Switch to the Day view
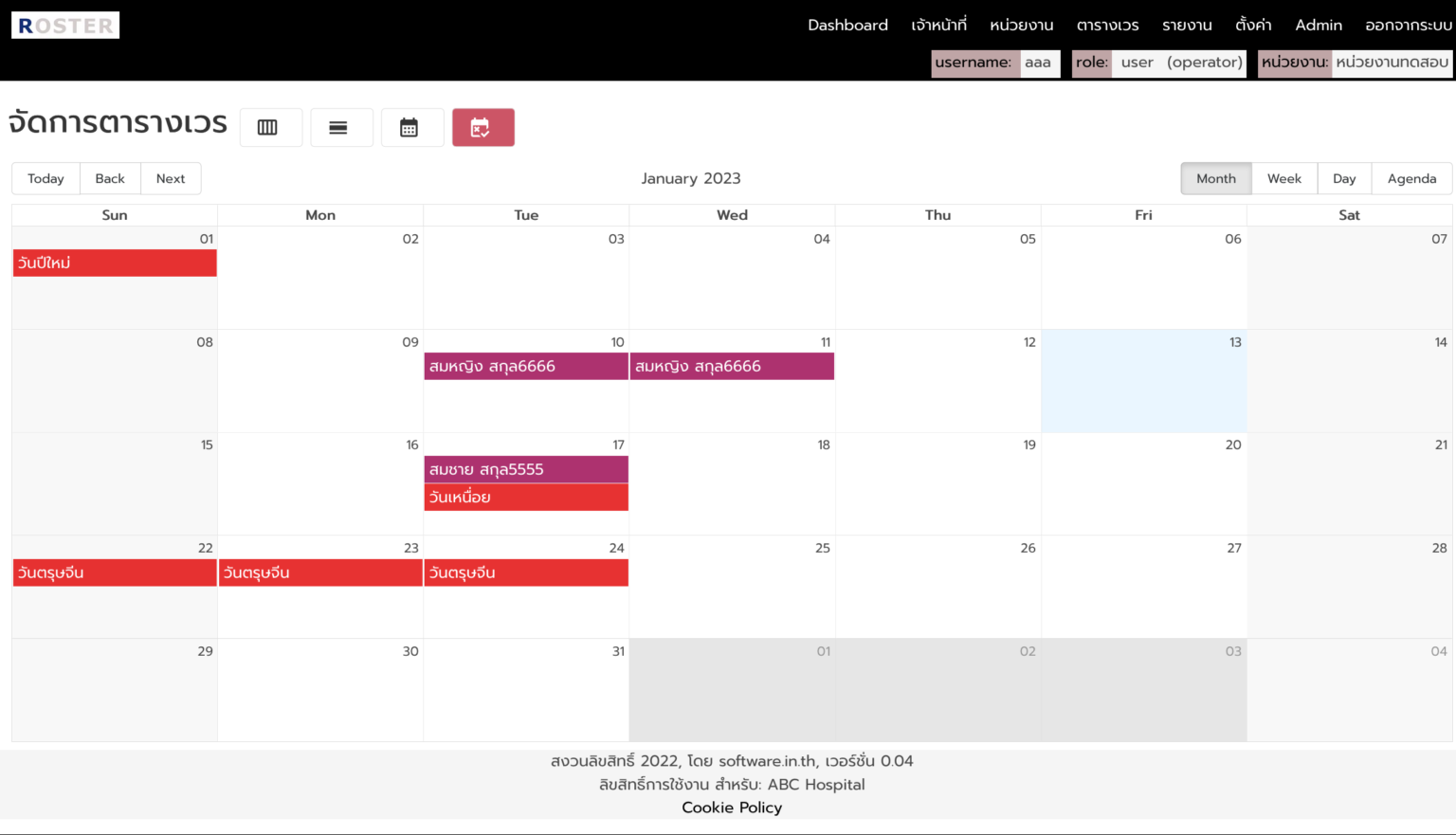Viewport: 1456px width, 835px height. 1343,179
